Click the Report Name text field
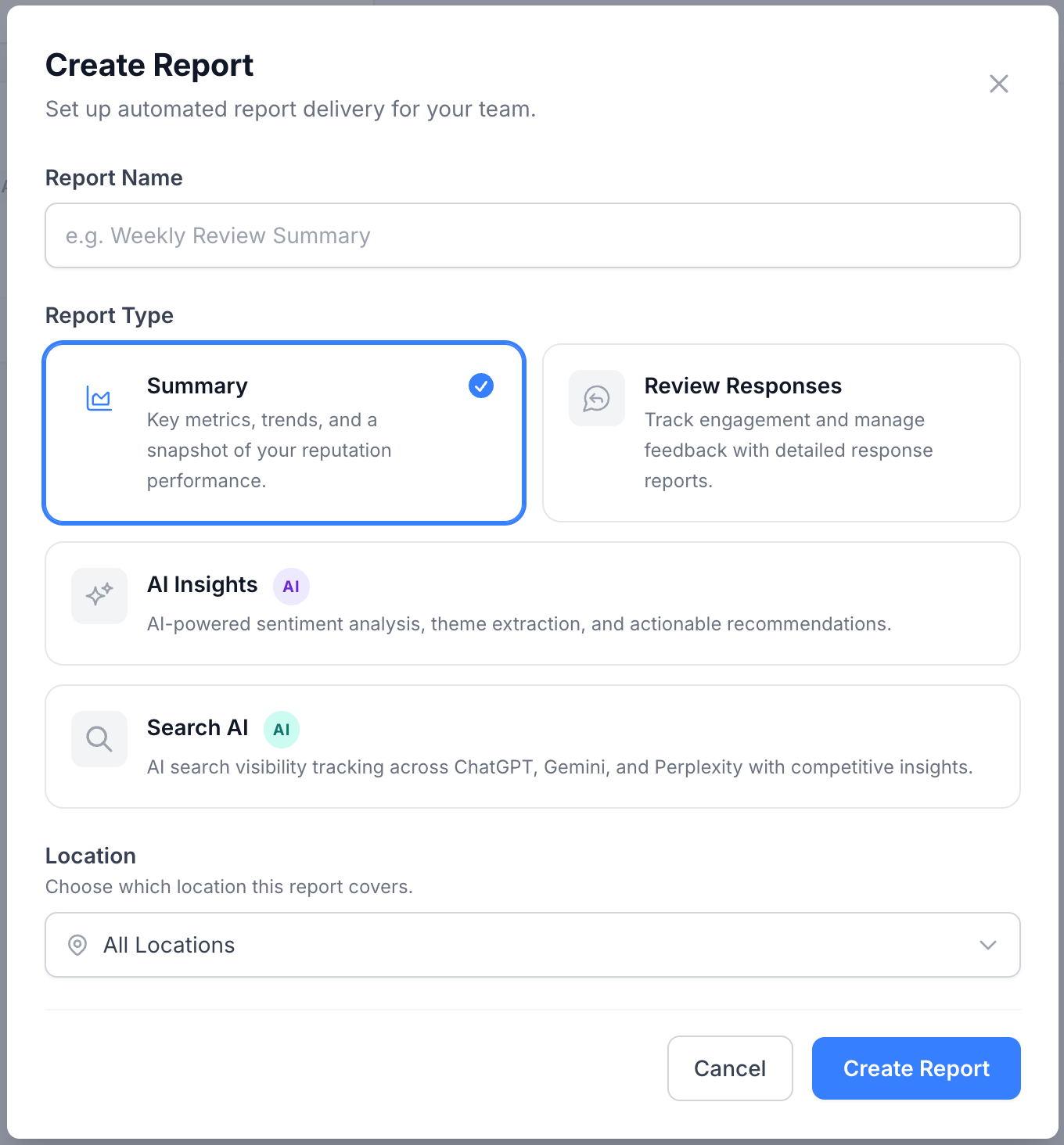Viewport: 1064px width, 1145px height. click(x=532, y=235)
